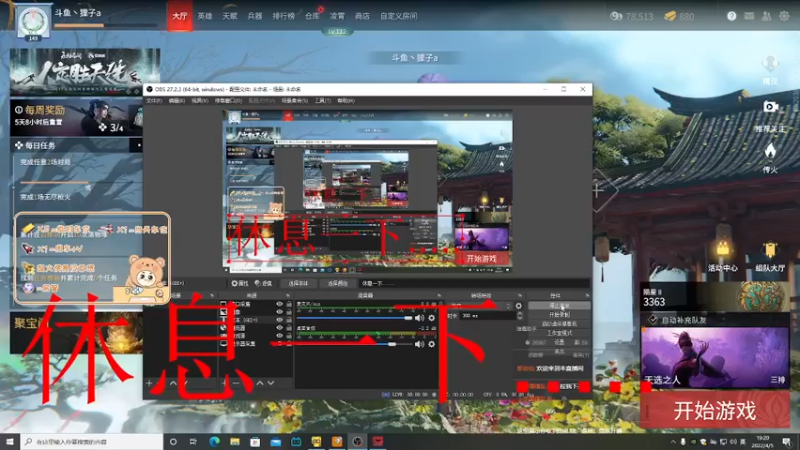
Task: Open the game mail envelope icon
Action: point(749,16)
